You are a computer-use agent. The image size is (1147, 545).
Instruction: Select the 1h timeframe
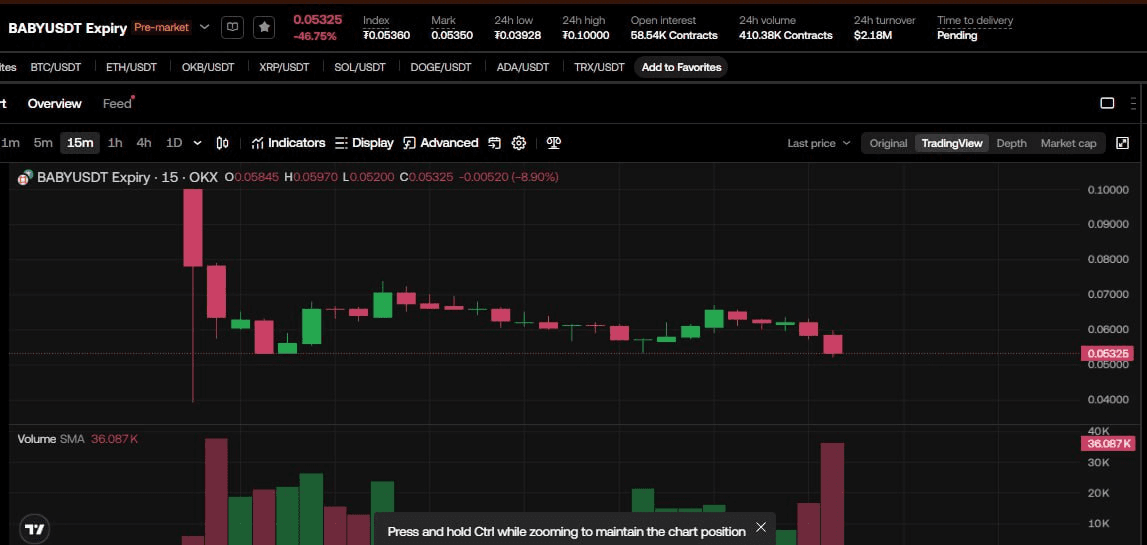[115, 143]
